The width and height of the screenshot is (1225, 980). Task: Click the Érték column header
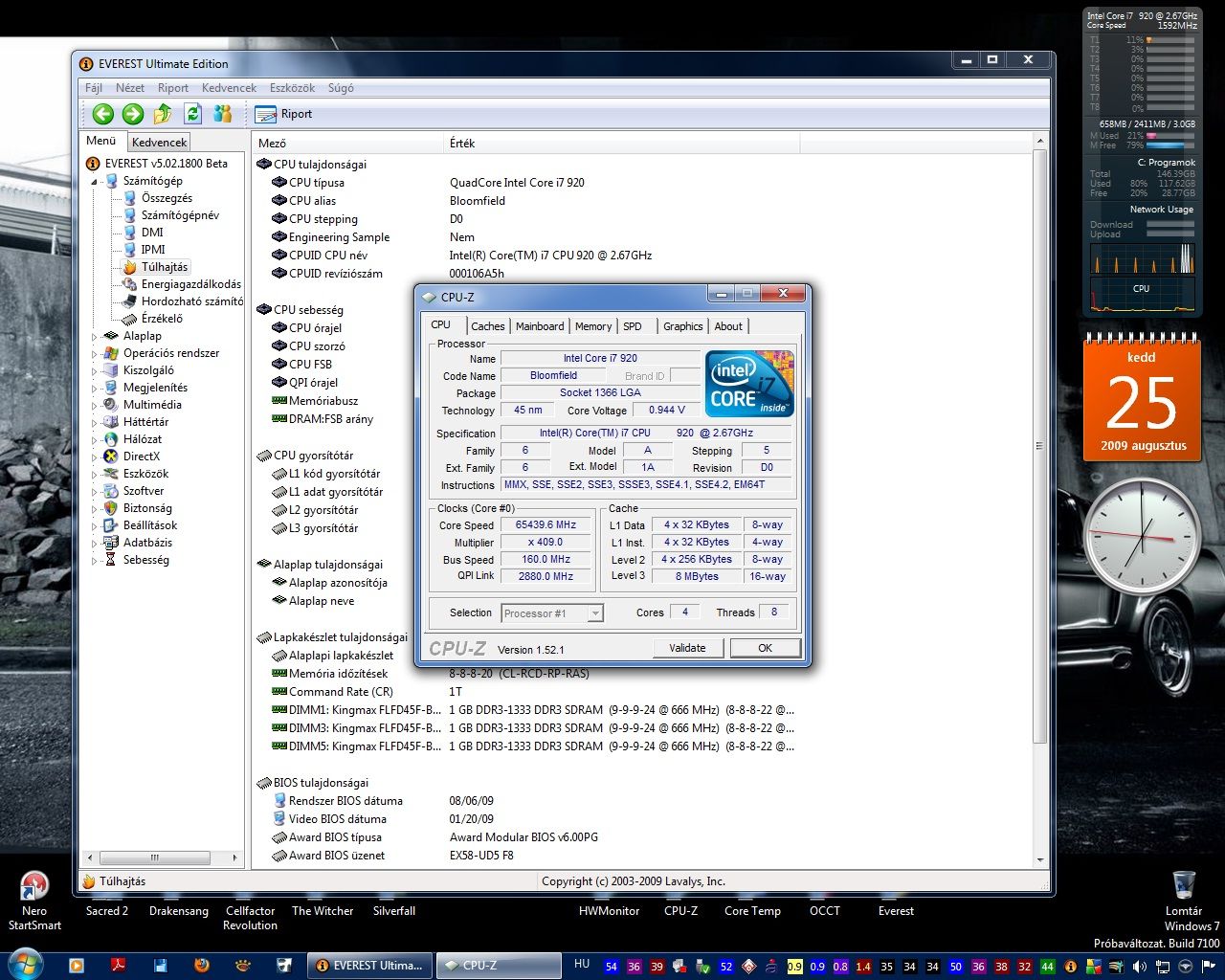pos(622,143)
